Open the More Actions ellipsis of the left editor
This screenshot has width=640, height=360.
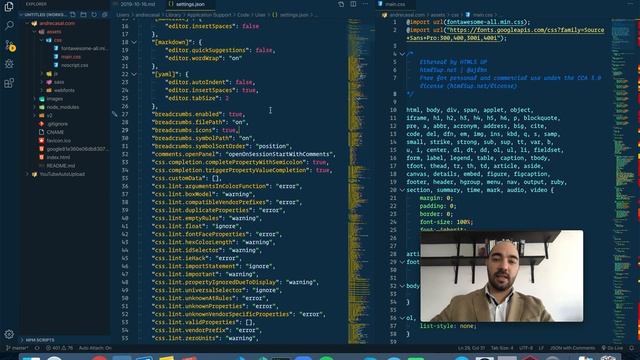coord(365,4)
